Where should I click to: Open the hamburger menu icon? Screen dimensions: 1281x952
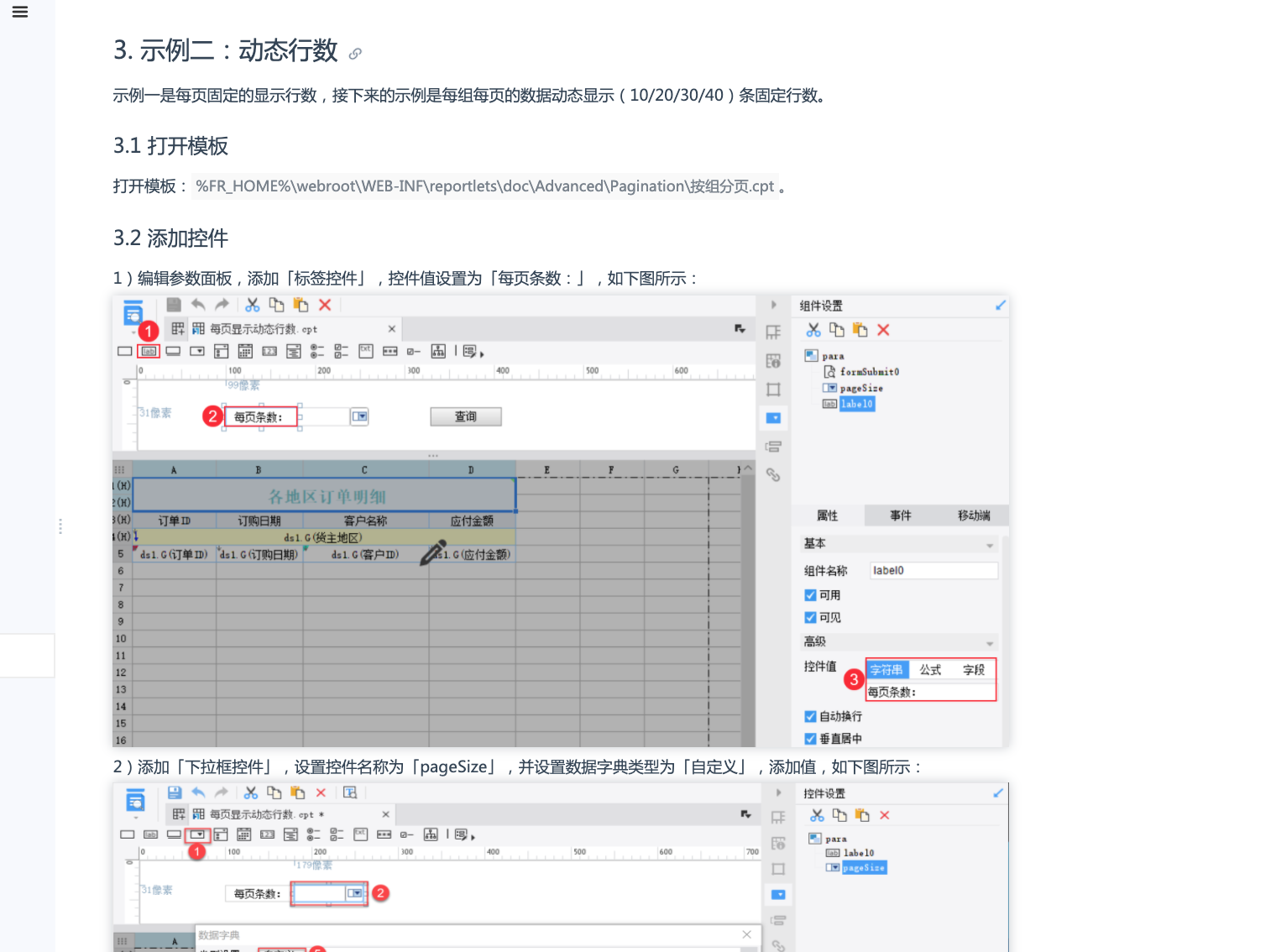(x=20, y=12)
